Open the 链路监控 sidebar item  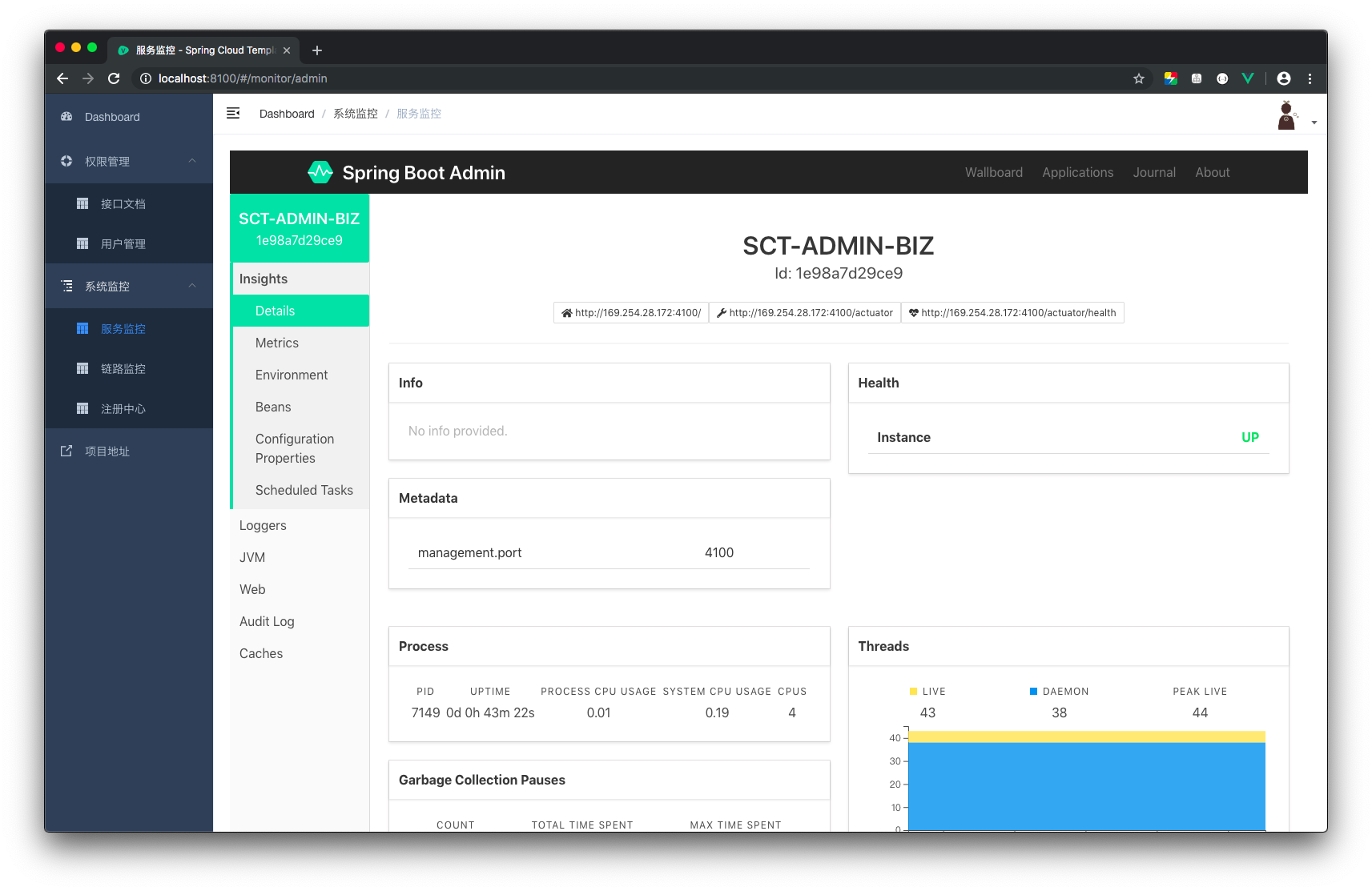pyautogui.click(x=129, y=368)
